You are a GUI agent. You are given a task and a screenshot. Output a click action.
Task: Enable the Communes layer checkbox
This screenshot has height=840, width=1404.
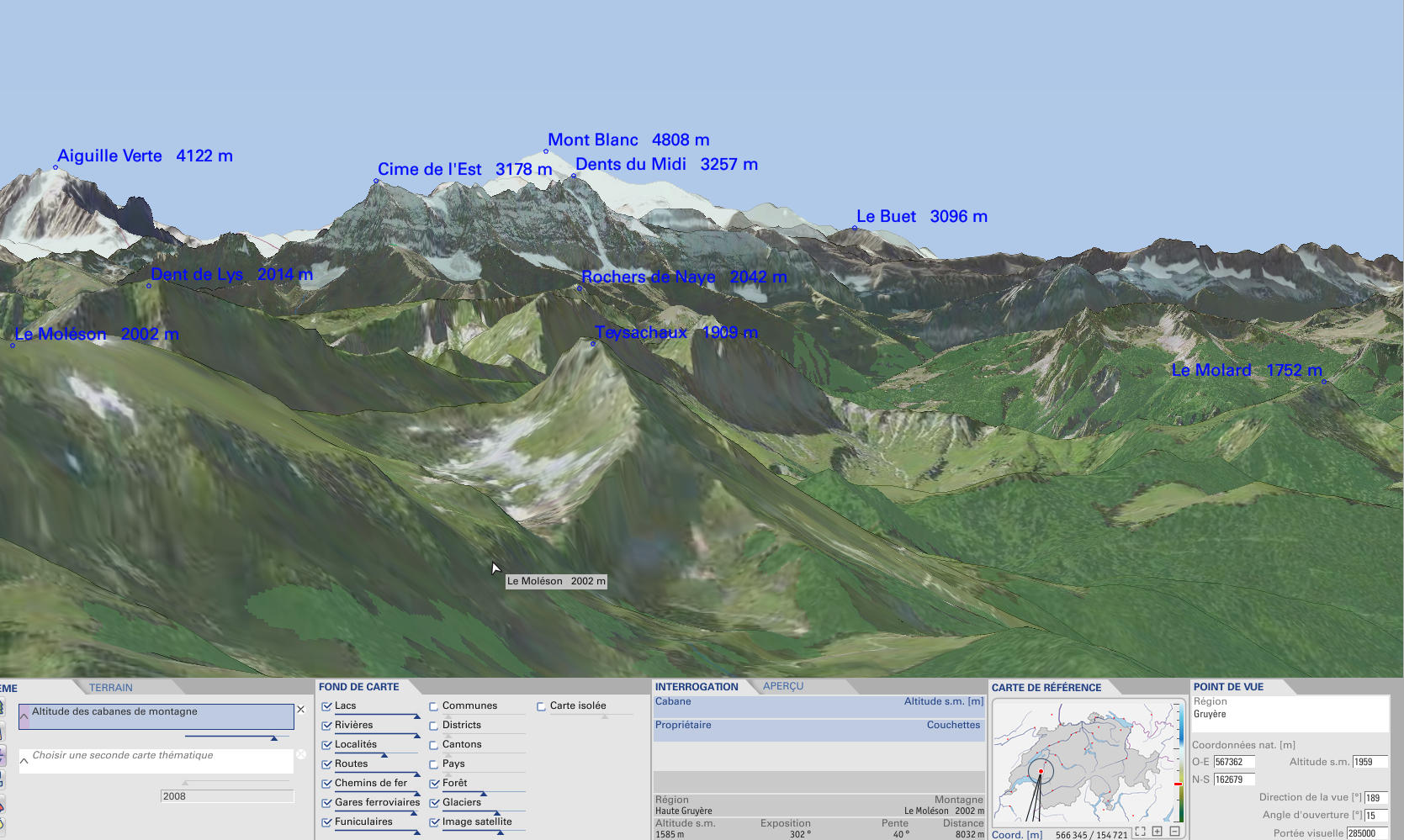point(434,706)
